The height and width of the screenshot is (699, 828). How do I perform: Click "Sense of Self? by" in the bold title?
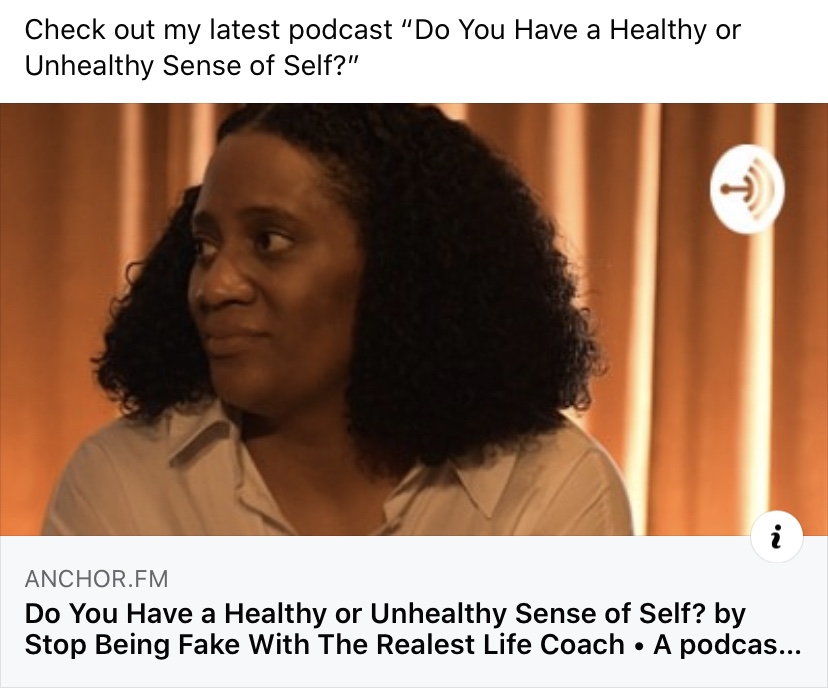pyautogui.click(x=629, y=613)
